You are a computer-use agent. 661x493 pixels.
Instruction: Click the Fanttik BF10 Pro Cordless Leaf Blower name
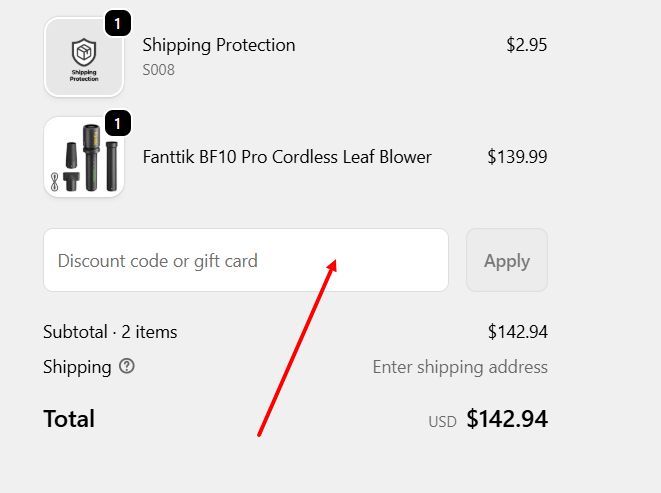287,157
